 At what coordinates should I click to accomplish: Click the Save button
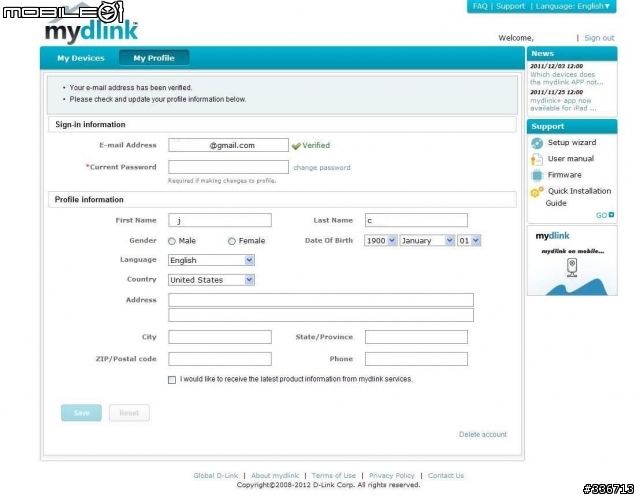click(81, 413)
